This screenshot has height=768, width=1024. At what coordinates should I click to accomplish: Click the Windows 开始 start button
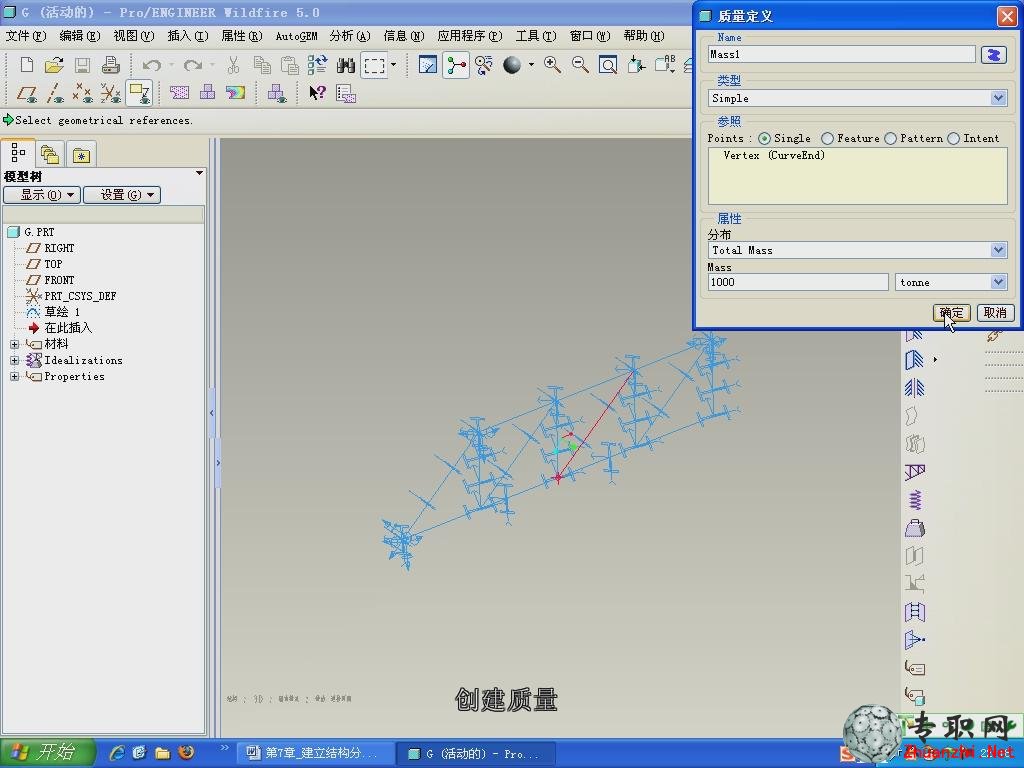[x=47, y=752]
